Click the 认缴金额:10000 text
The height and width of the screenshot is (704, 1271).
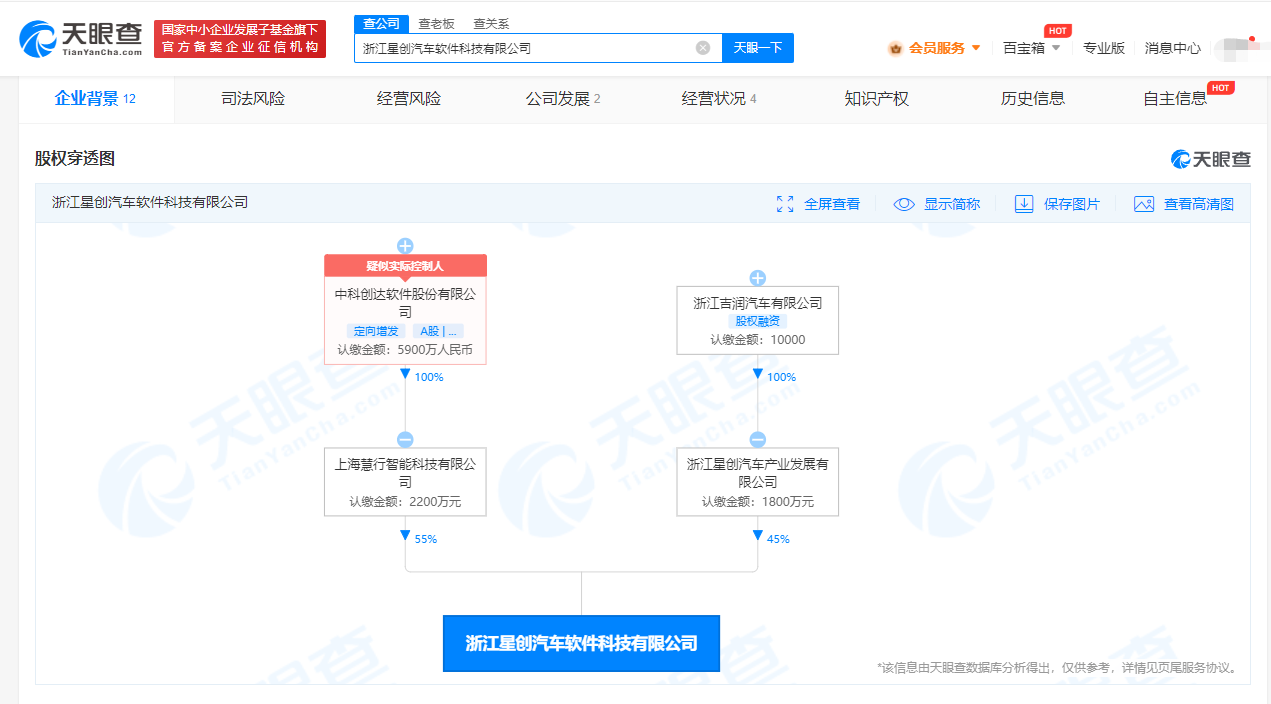pyautogui.click(x=758, y=340)
